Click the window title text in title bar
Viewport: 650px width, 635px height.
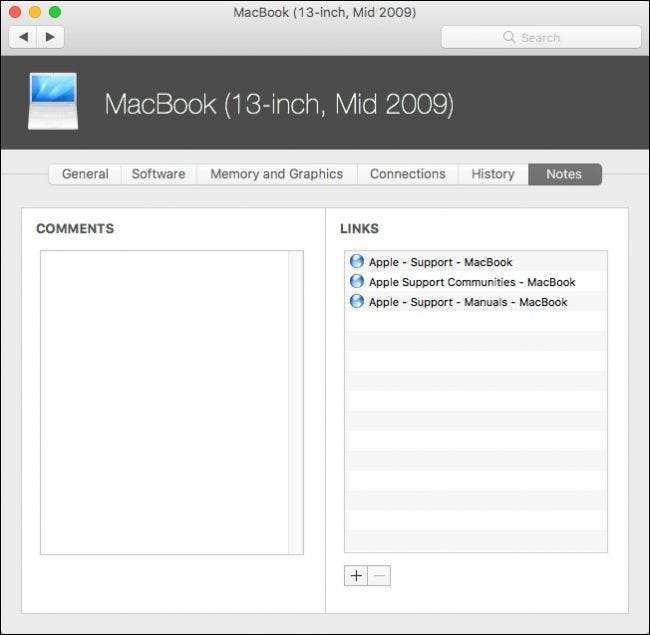[x=325, y=12]
